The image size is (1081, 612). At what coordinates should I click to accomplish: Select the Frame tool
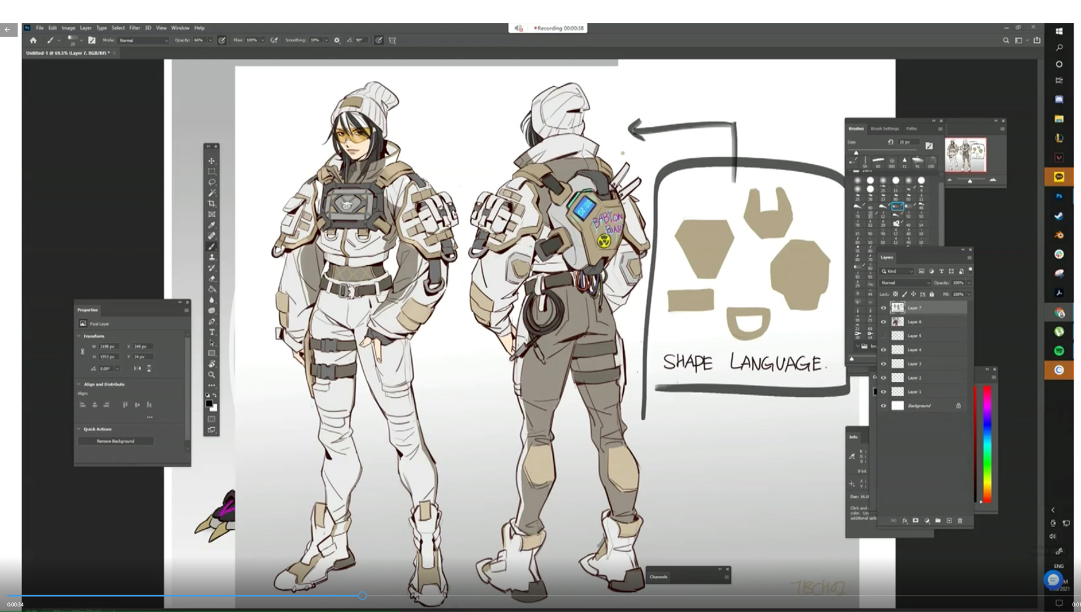tap(212, 214)
